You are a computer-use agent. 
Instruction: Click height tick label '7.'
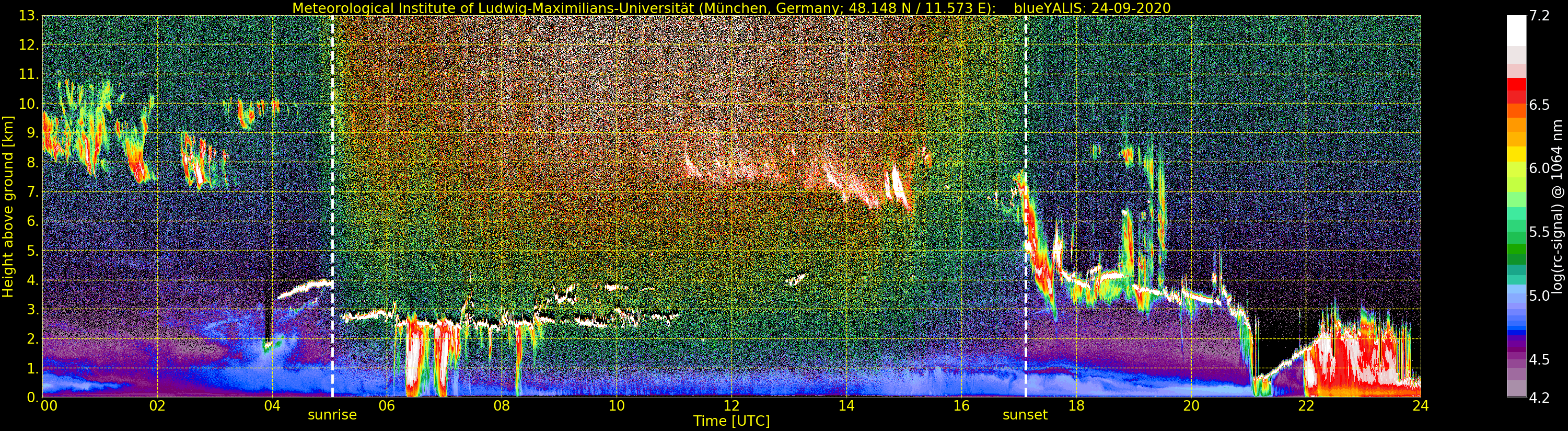(32, 192)
